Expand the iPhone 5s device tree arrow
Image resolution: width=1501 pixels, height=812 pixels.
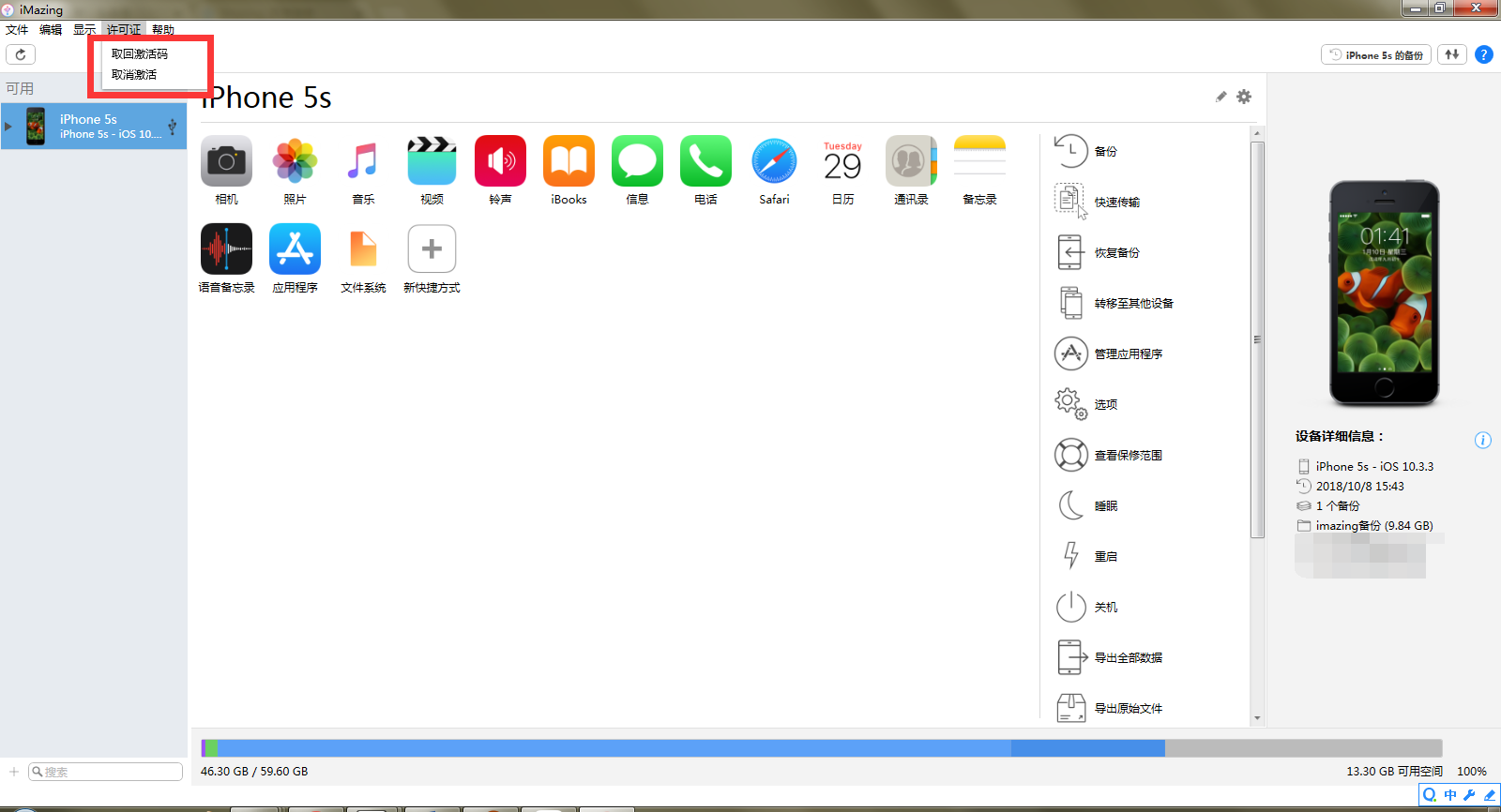tap(8, 127)
